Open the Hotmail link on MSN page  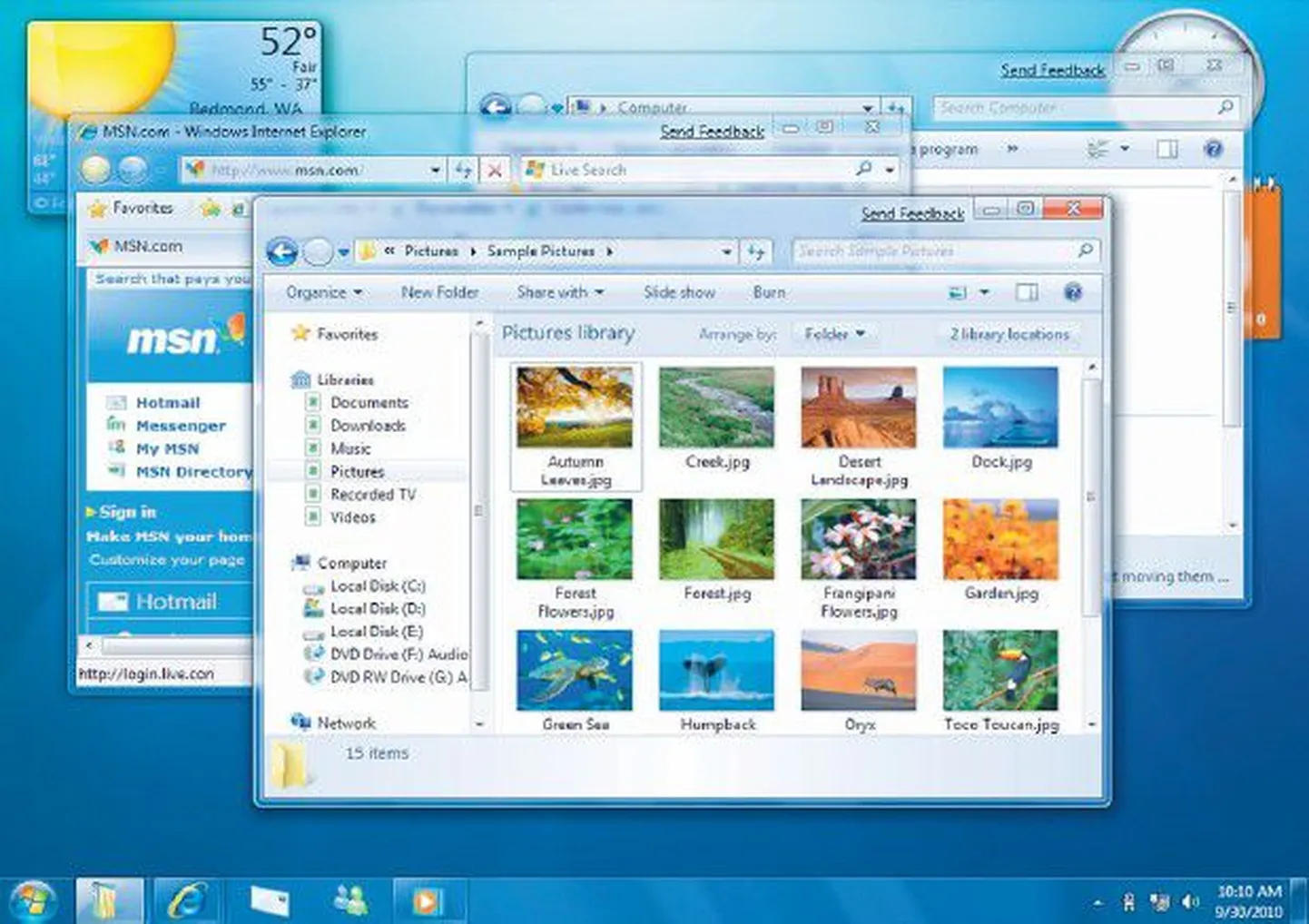click(168, 403)
